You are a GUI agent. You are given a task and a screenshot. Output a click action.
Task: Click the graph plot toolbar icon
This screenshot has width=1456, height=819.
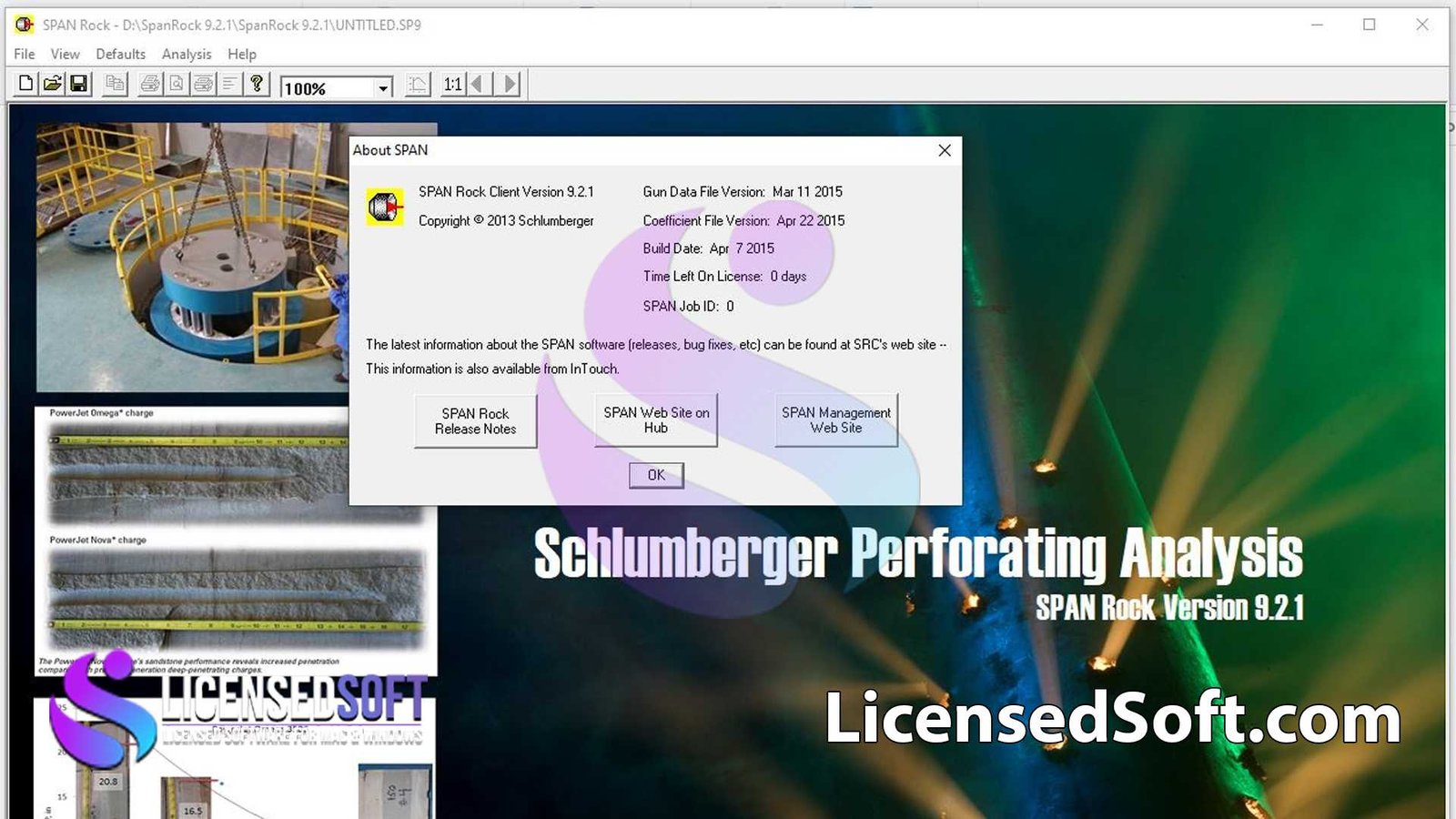click(x=418, y=85)
